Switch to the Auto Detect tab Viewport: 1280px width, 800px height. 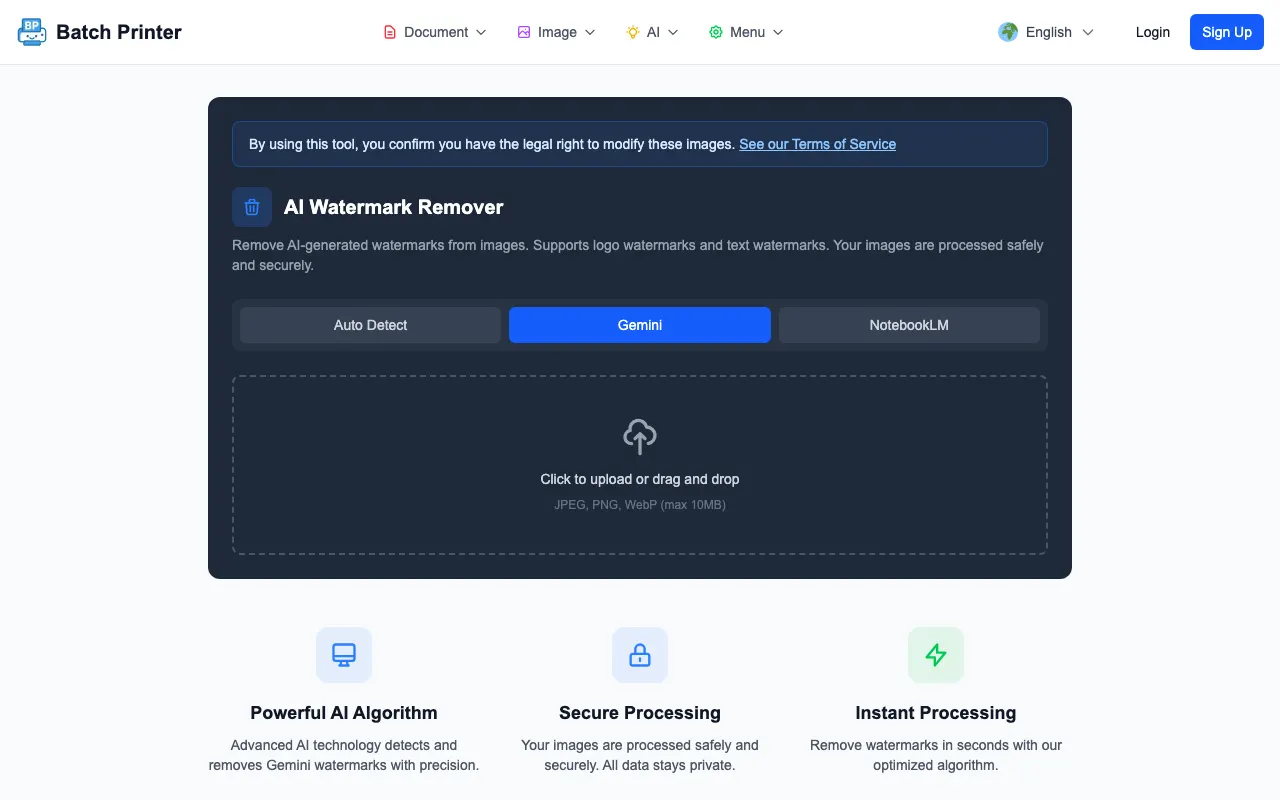370,325
